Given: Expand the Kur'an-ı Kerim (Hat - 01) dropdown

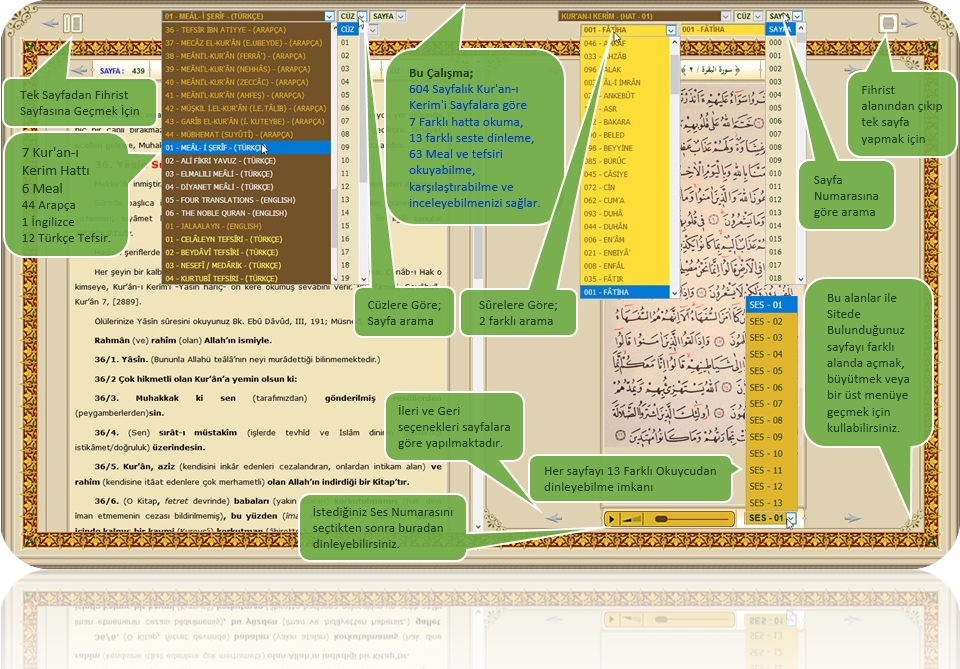Looking at the screenshot, I should 725,17.
